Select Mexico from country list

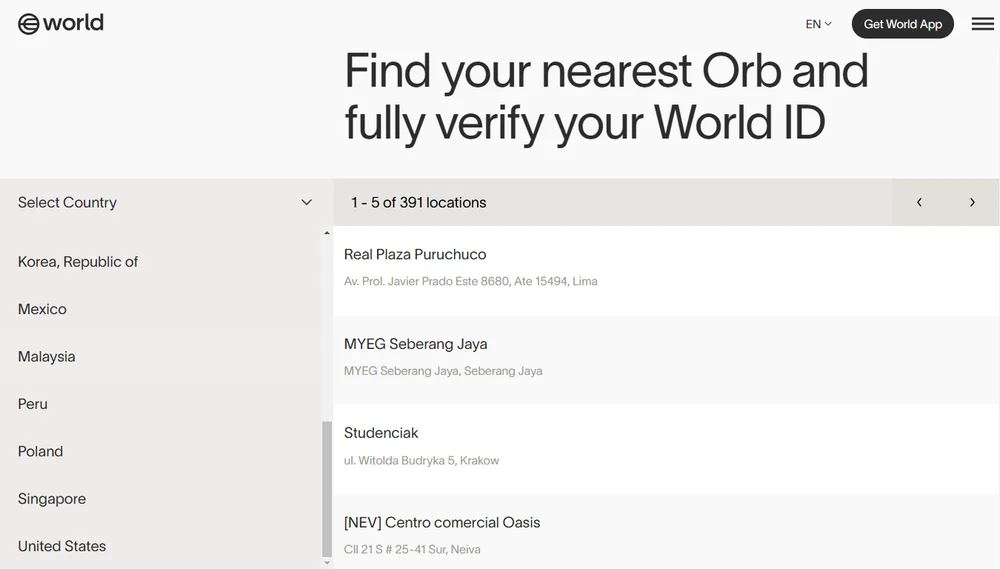tap(42, 309)
